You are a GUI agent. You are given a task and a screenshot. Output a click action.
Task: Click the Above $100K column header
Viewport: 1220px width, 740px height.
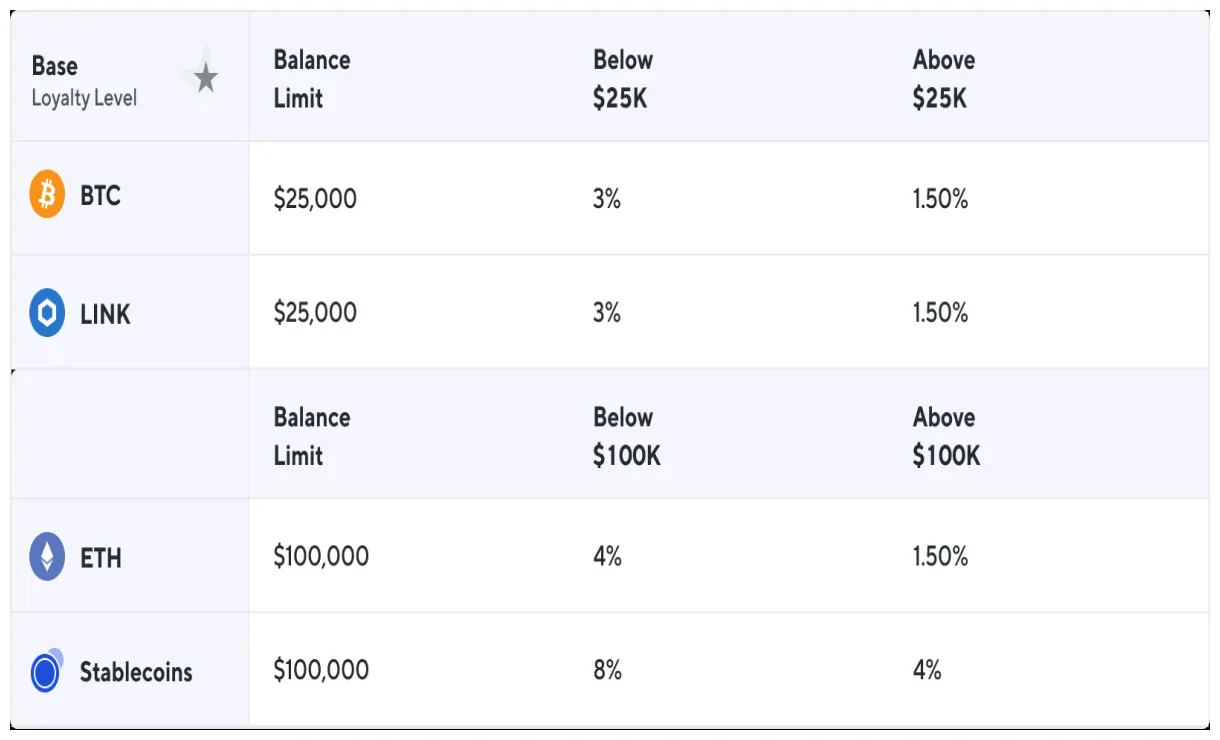point(946,437)
